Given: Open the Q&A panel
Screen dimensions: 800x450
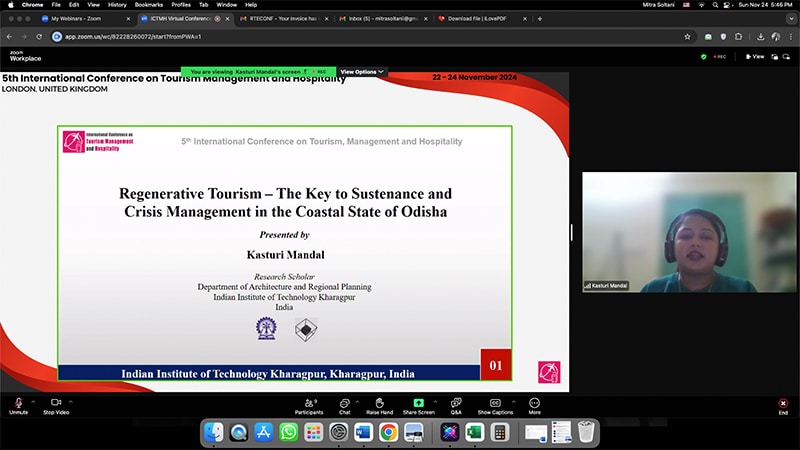Looking at the screenshot, I should point(456,402).
